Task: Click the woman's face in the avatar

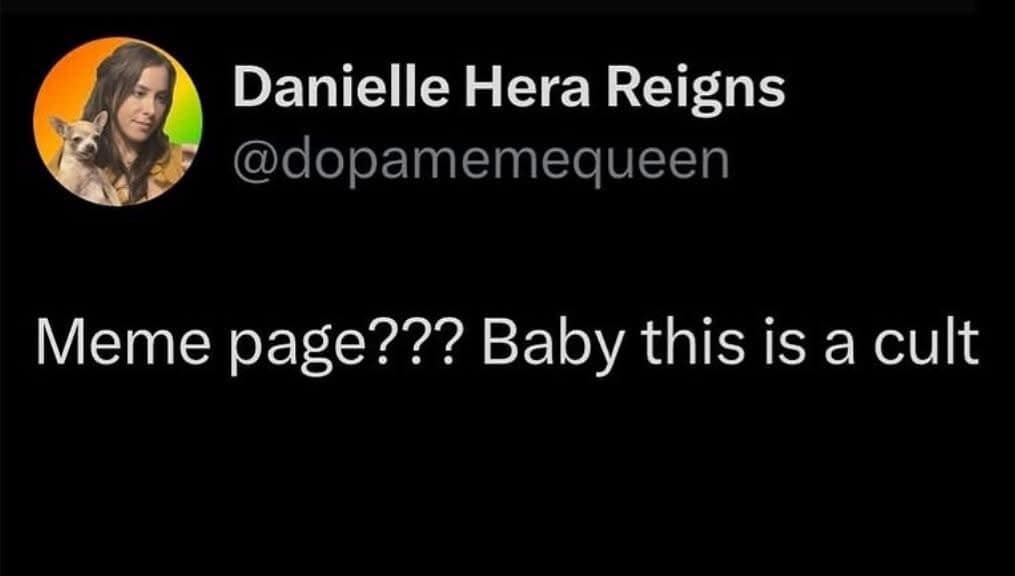Action: [144, 97]
